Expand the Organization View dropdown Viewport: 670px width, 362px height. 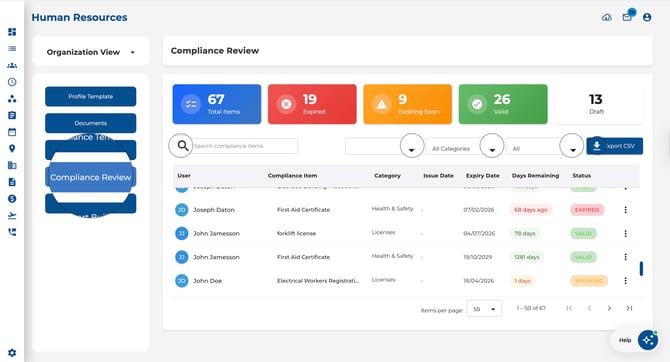coord(91,52)
